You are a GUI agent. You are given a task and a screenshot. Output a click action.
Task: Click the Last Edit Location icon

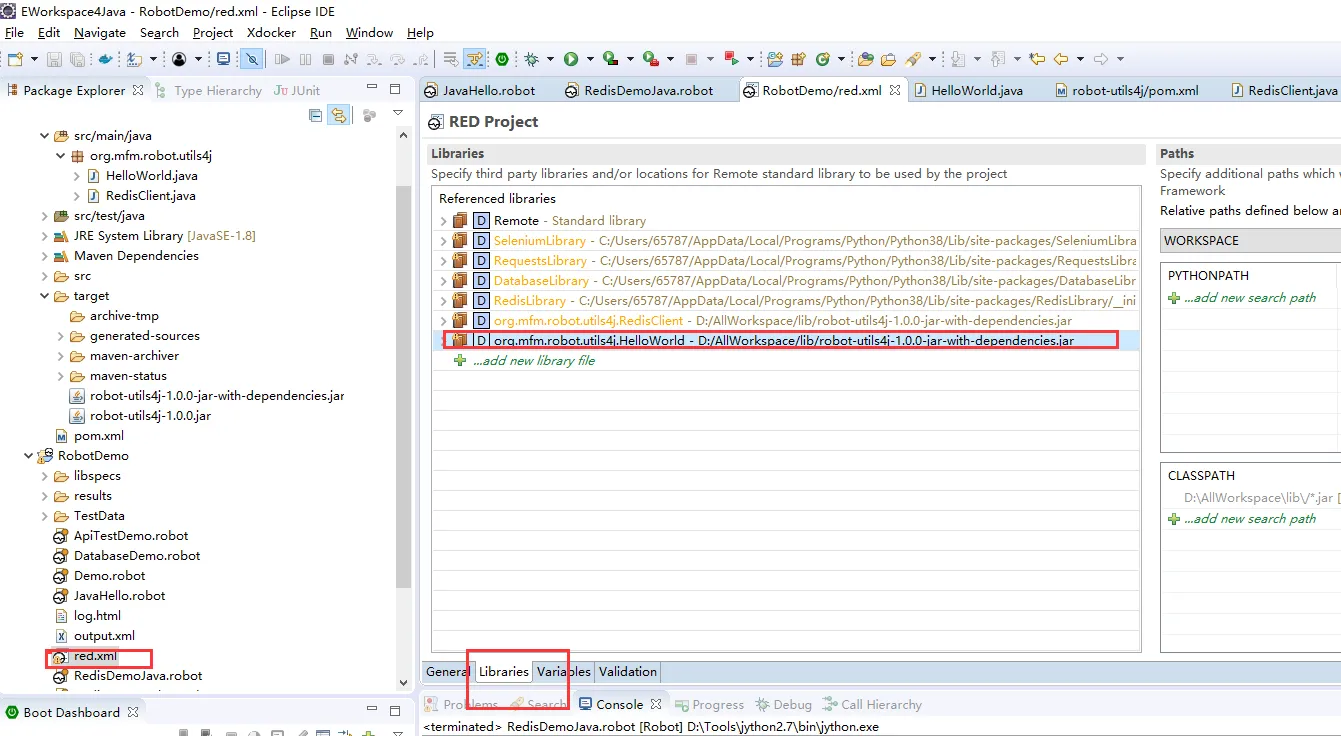tap(1037, 59)
